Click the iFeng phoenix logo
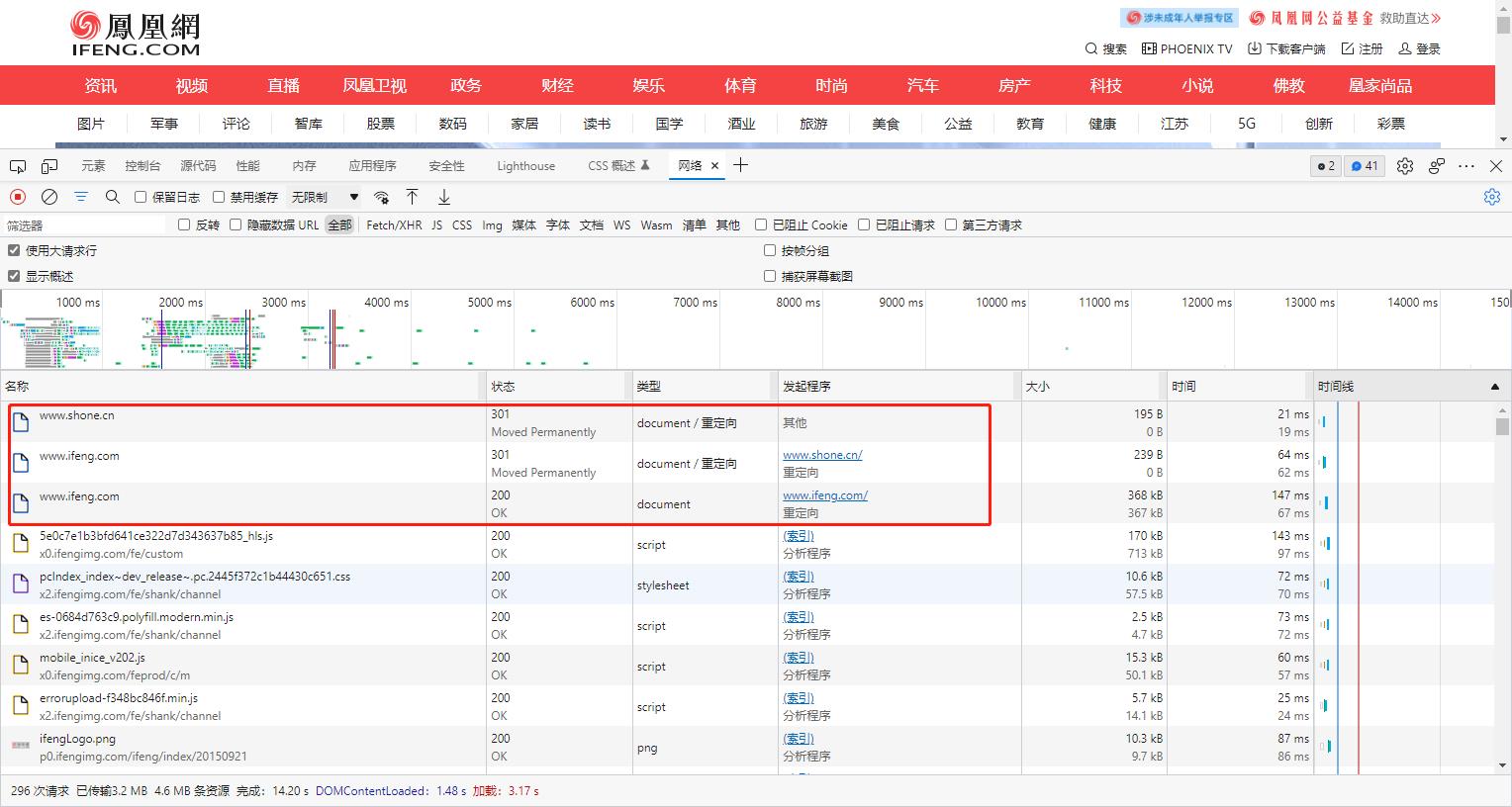This screenshot has width=1512, height=807. (x=136, y=34)
